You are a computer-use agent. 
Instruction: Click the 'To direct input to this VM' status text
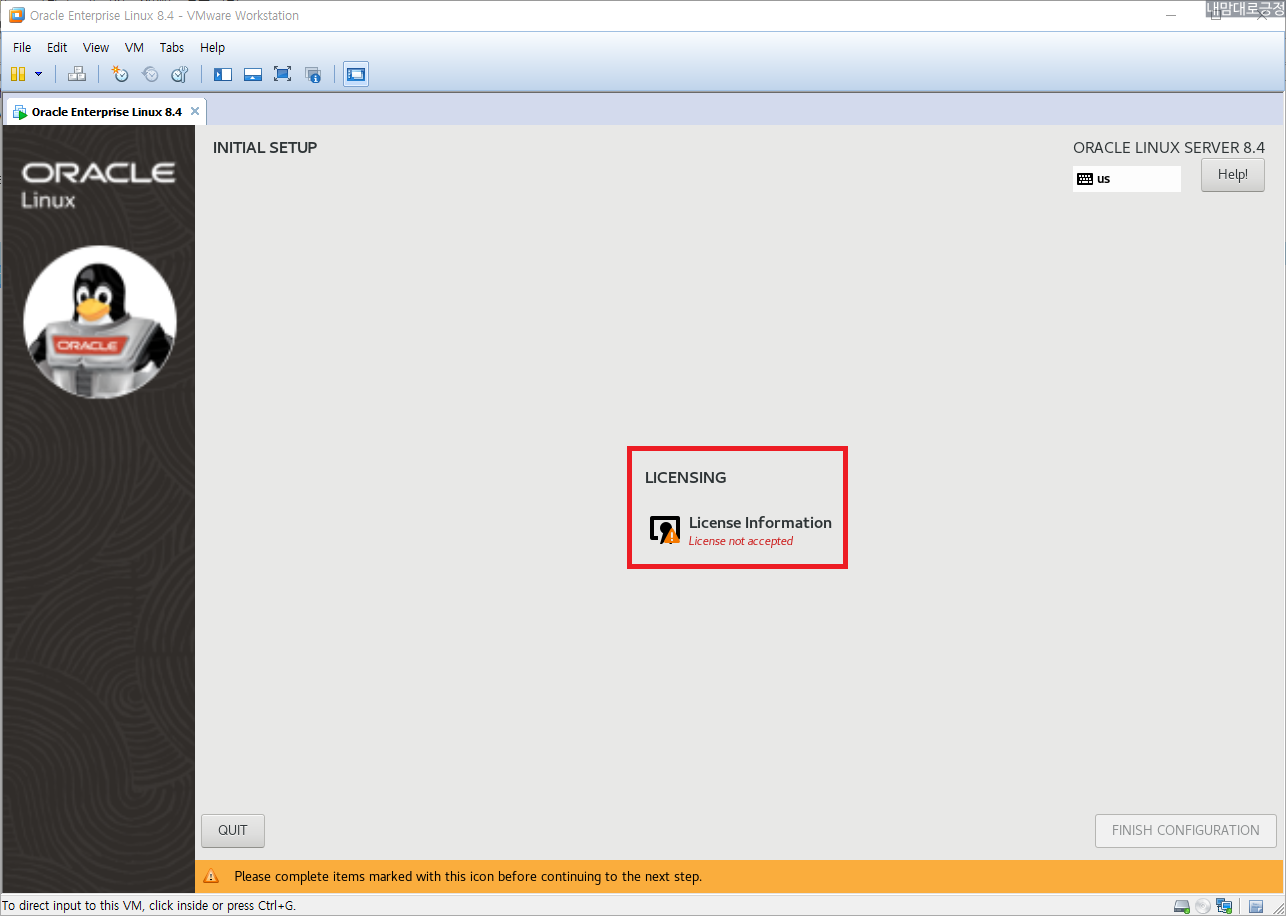tap(149, 906)
